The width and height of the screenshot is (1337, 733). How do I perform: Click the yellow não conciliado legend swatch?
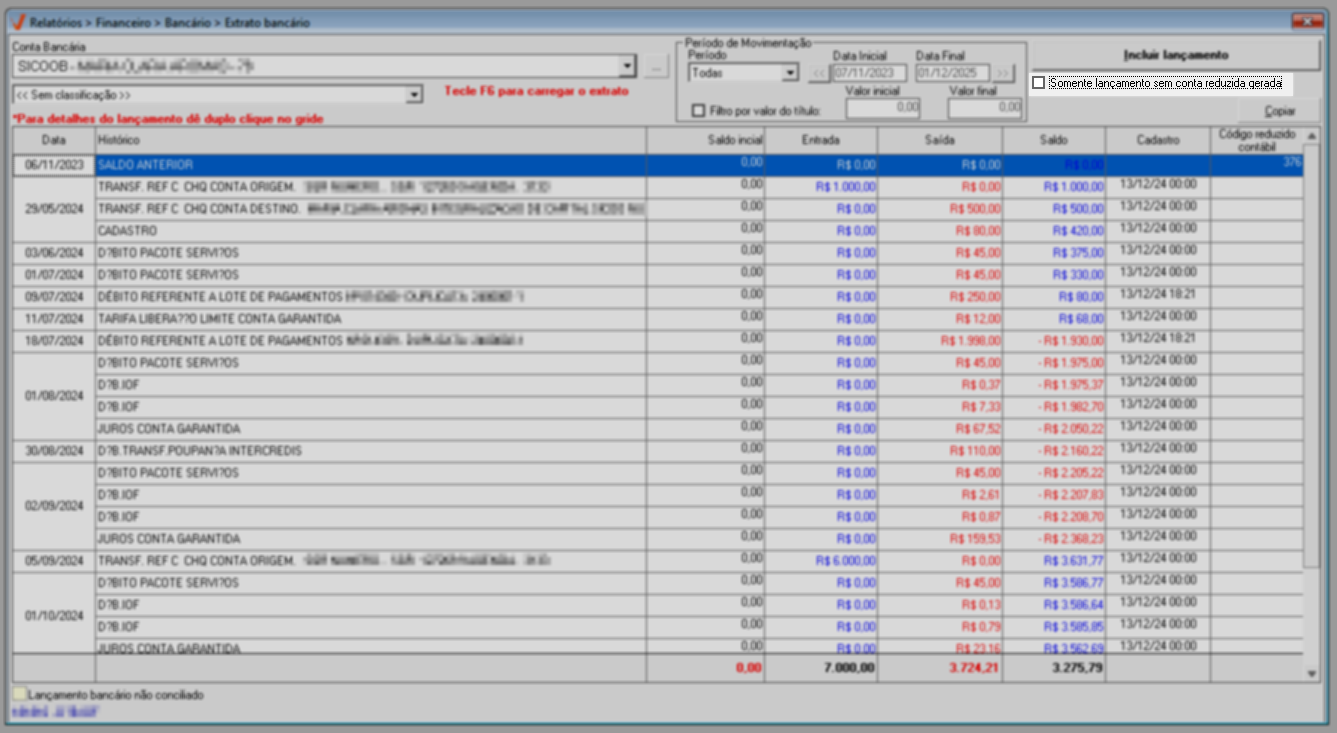[x=19, y=694]
